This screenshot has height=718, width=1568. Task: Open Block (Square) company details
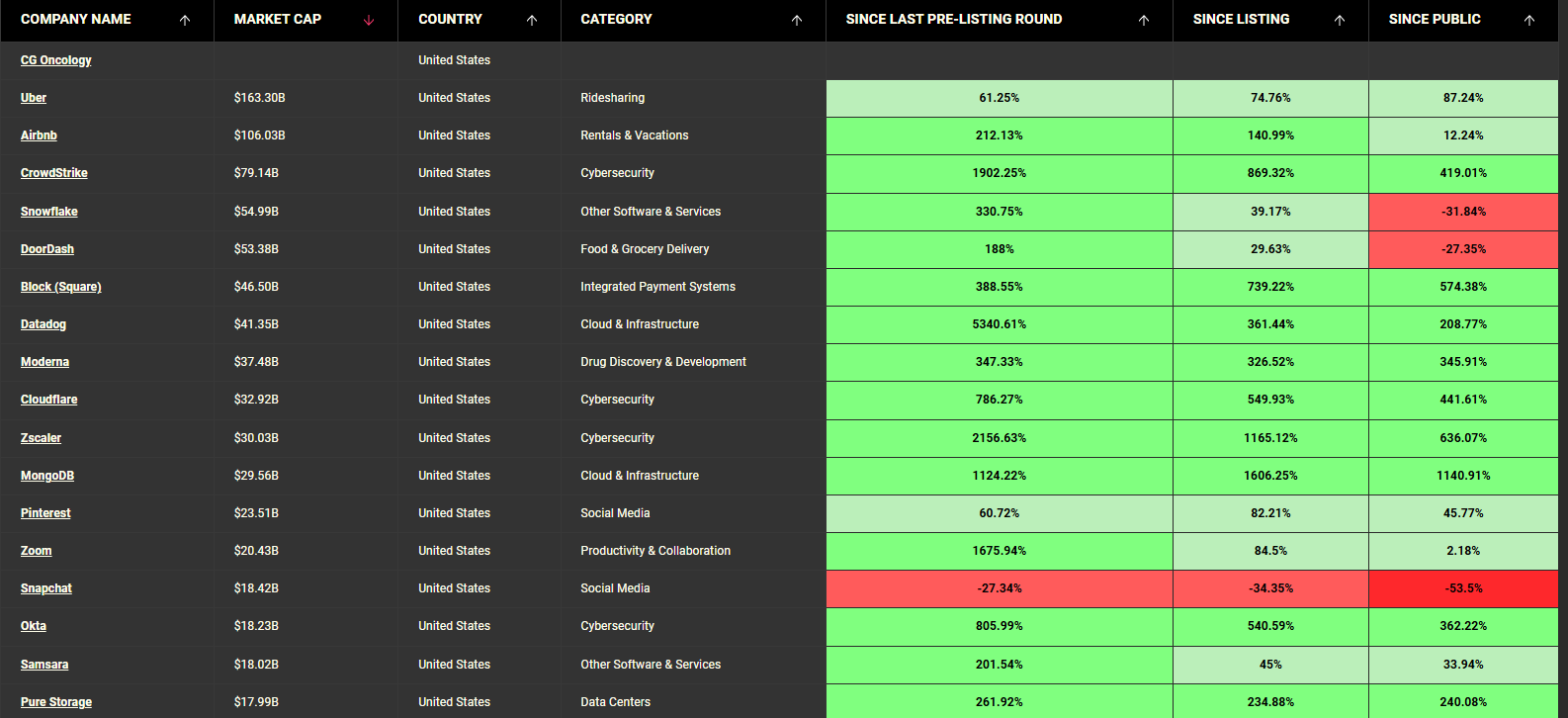coord(61,287)
